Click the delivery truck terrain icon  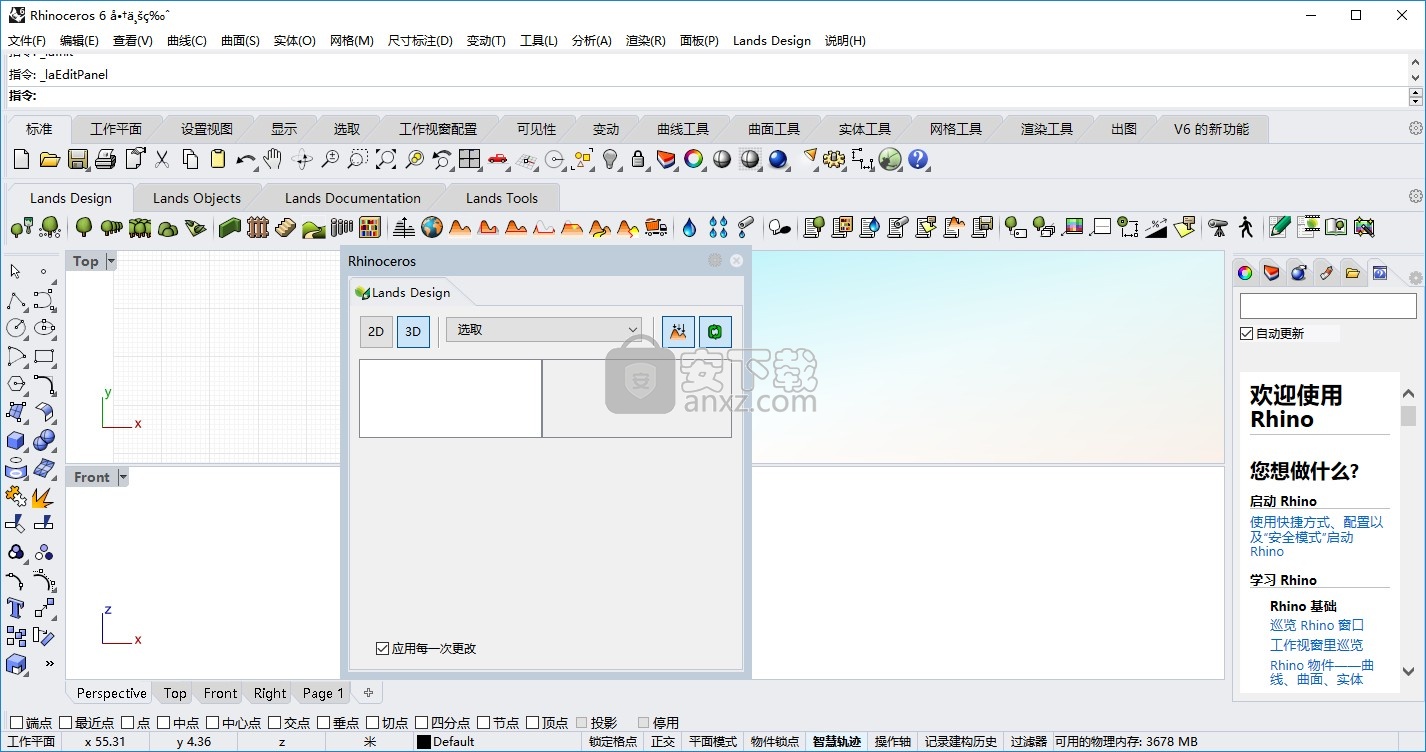(x=656, y=228)
